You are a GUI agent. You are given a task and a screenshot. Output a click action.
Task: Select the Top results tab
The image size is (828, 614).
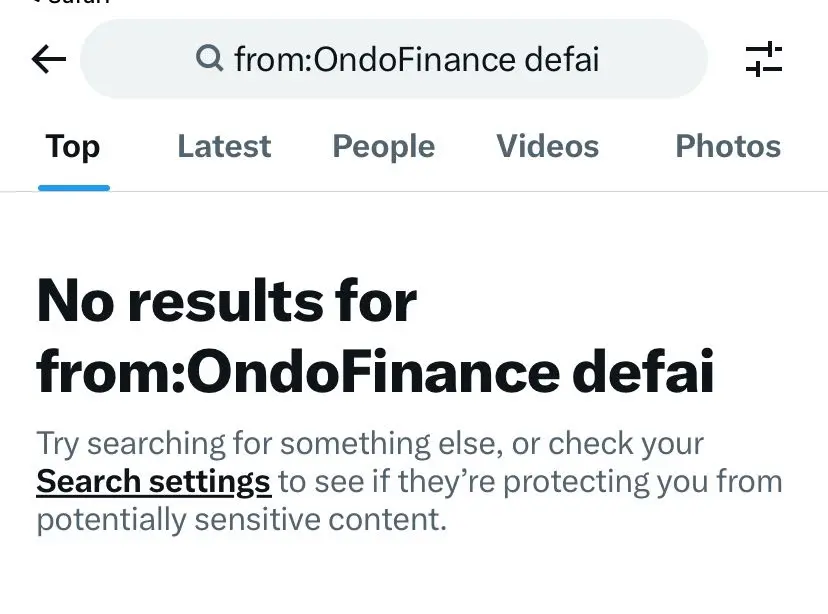click(73, 146)
